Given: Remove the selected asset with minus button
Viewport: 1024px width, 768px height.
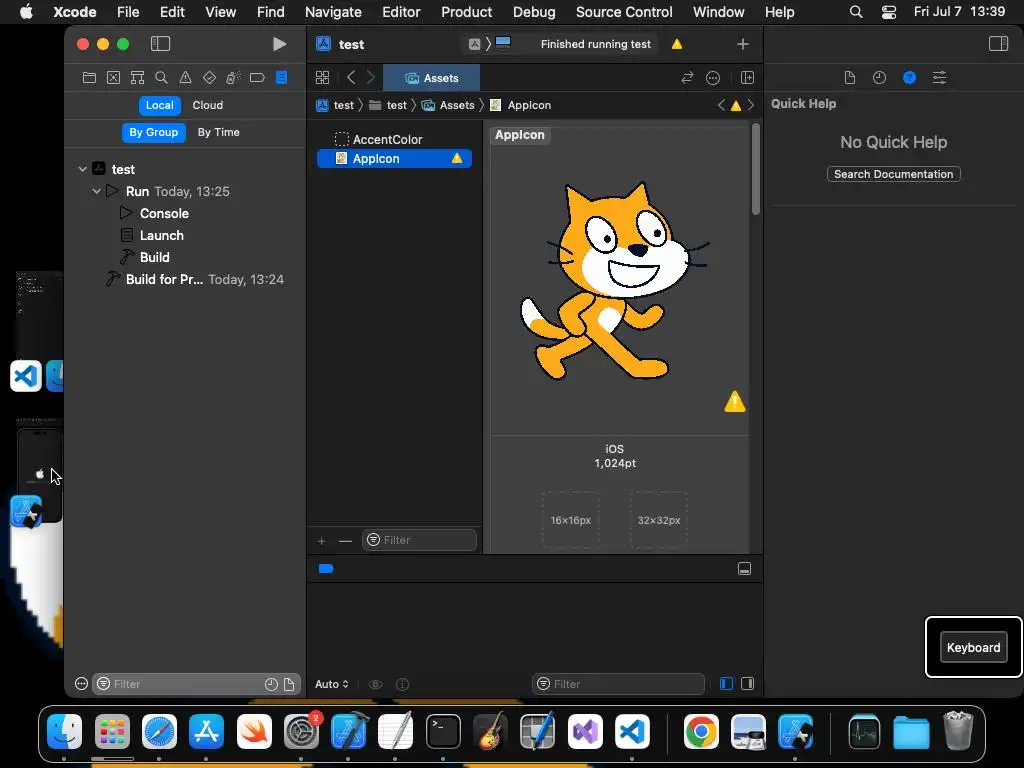Looking at the screenshot, I should coord(345,541).
